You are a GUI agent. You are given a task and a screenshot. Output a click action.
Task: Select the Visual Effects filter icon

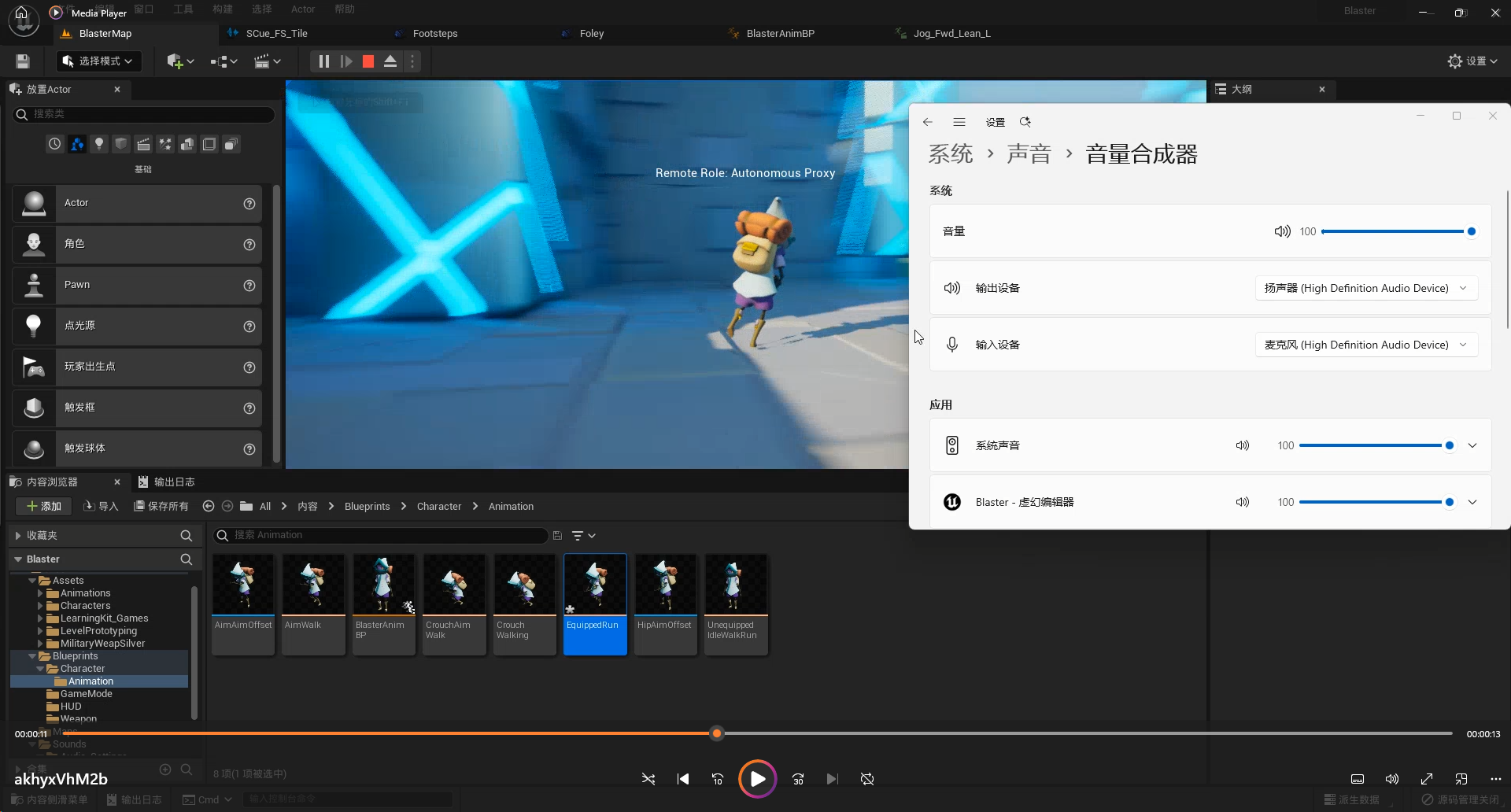click(165, 144)
